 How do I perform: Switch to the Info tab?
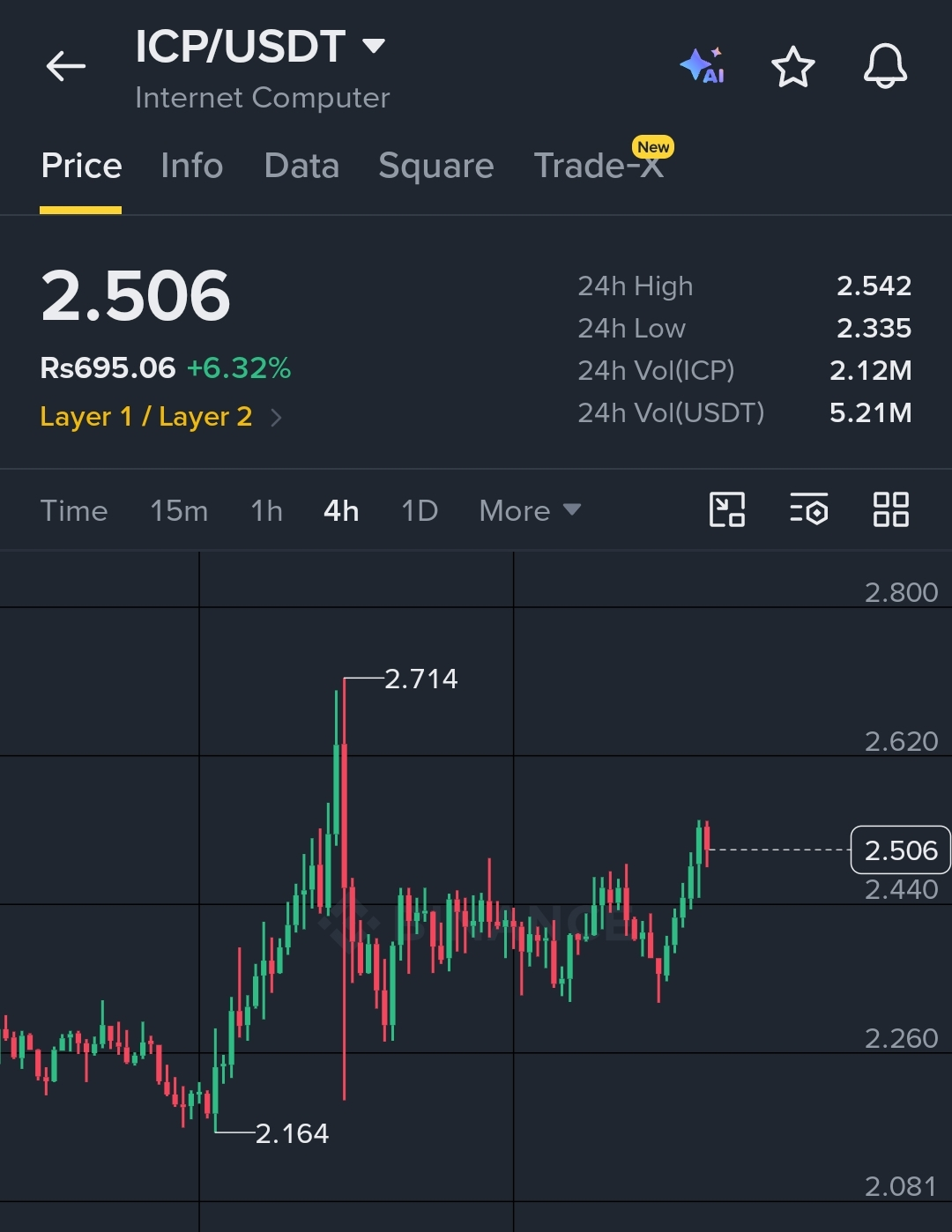pyautogui.click(x=192, y=166)
